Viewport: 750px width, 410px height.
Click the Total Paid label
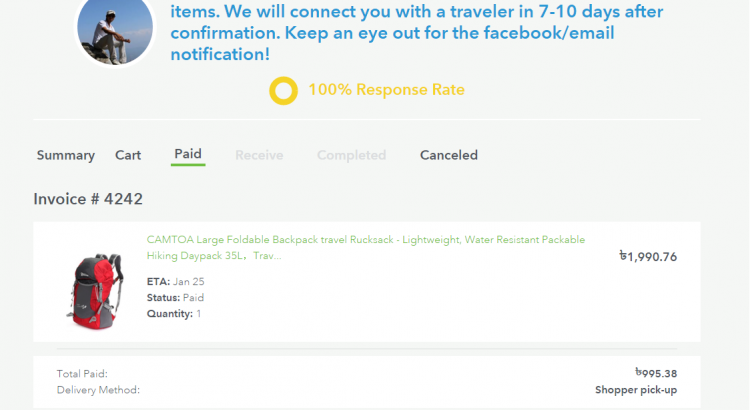82,373
